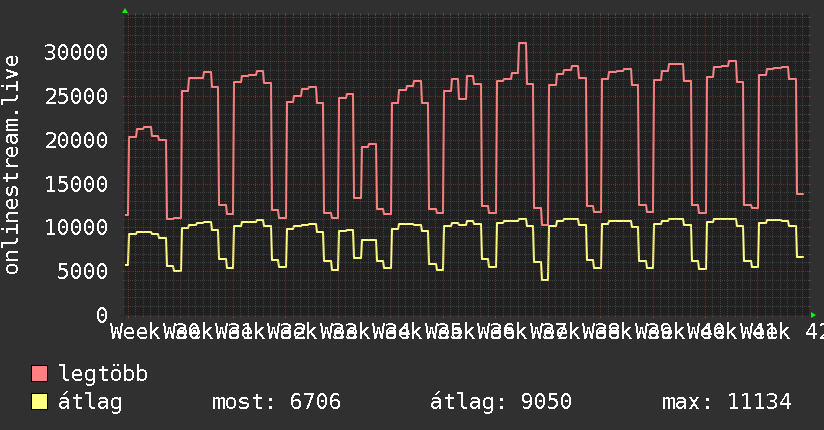Click the 10000 y-axis label

coord(76,228)
